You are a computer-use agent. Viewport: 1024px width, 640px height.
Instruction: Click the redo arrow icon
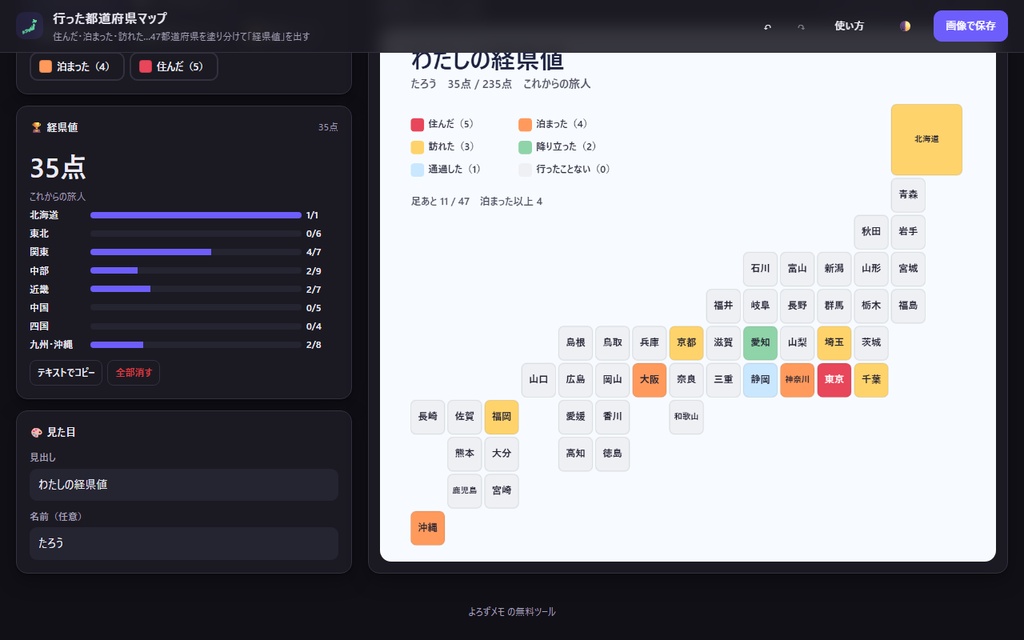point(801,27)
